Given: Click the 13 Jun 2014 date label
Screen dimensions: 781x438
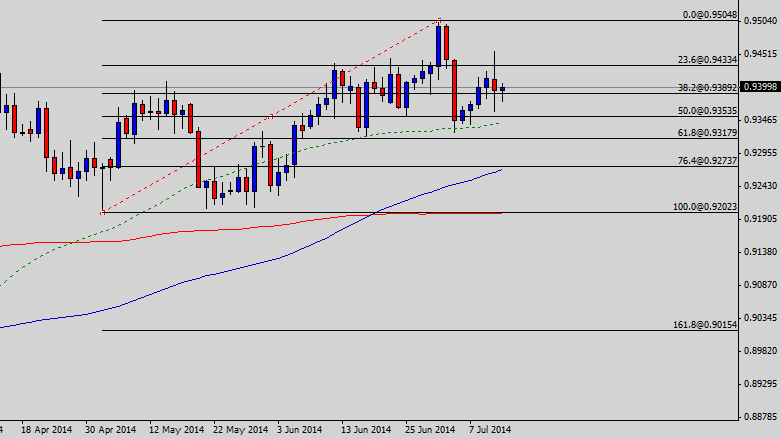Looking at the screenshot, I should click(368, 429).
